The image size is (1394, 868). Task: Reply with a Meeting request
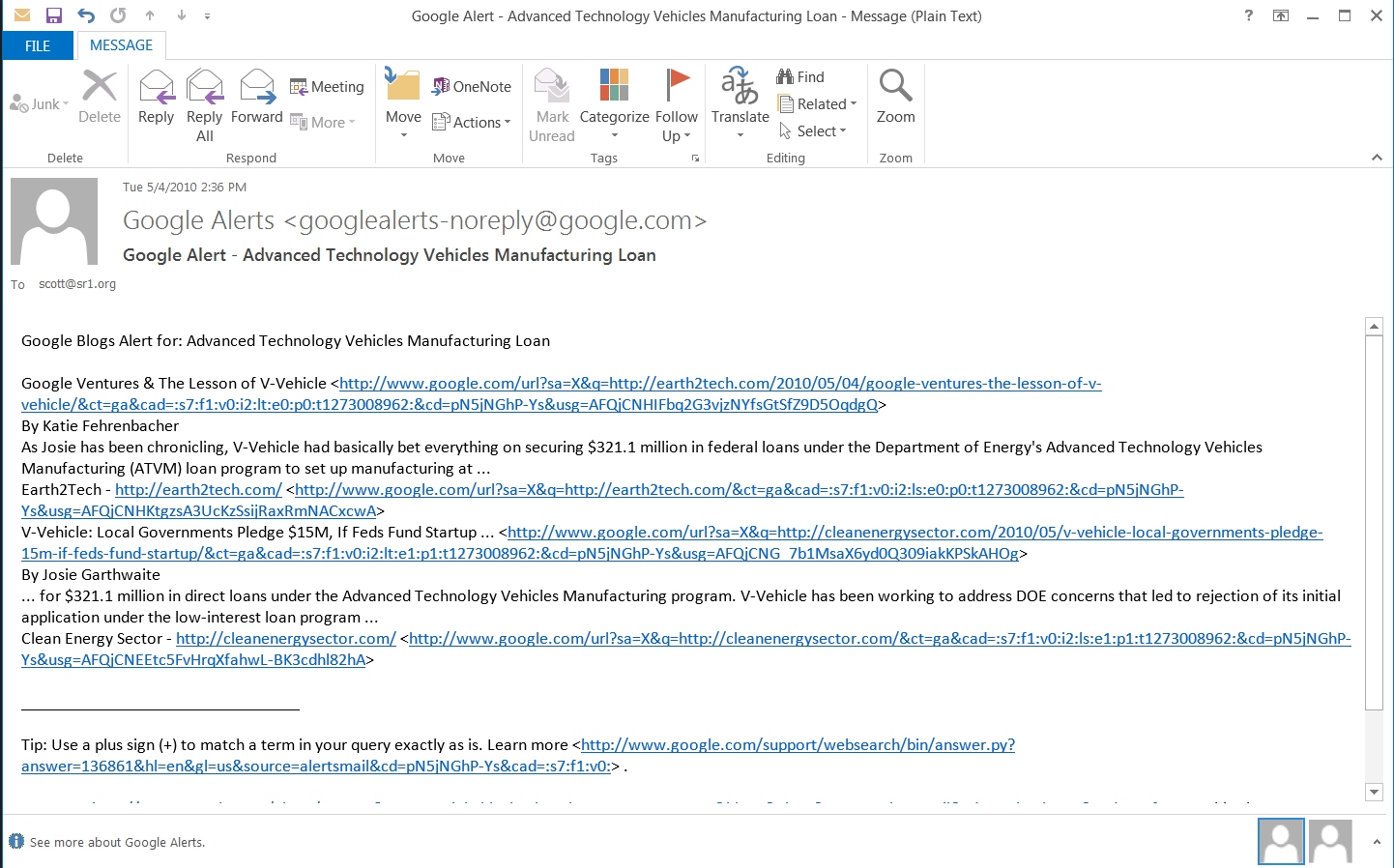tap(327, 87)
